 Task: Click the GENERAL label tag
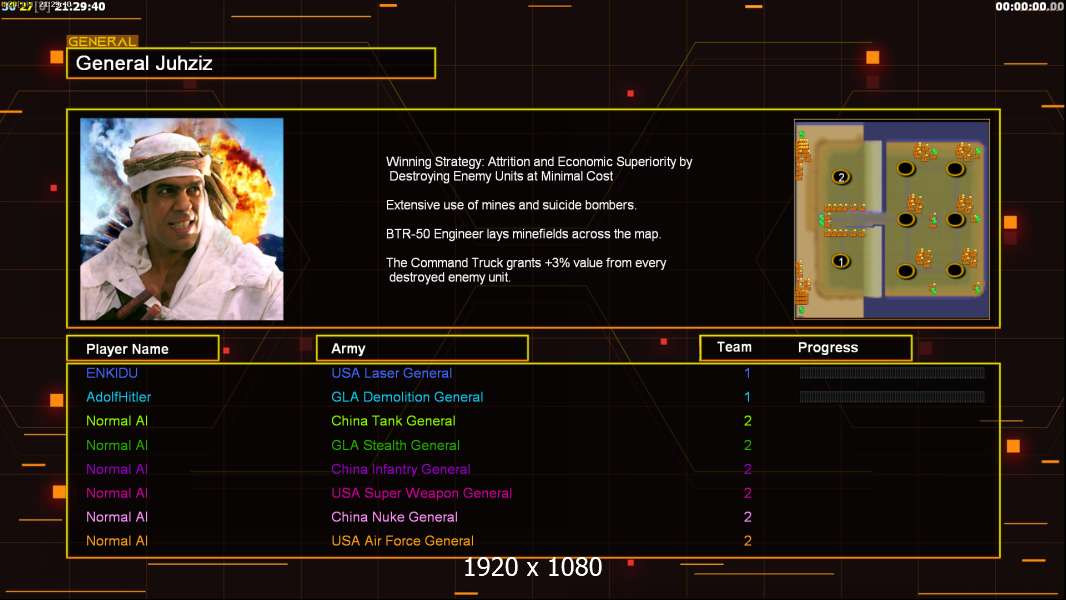point(102,41)
